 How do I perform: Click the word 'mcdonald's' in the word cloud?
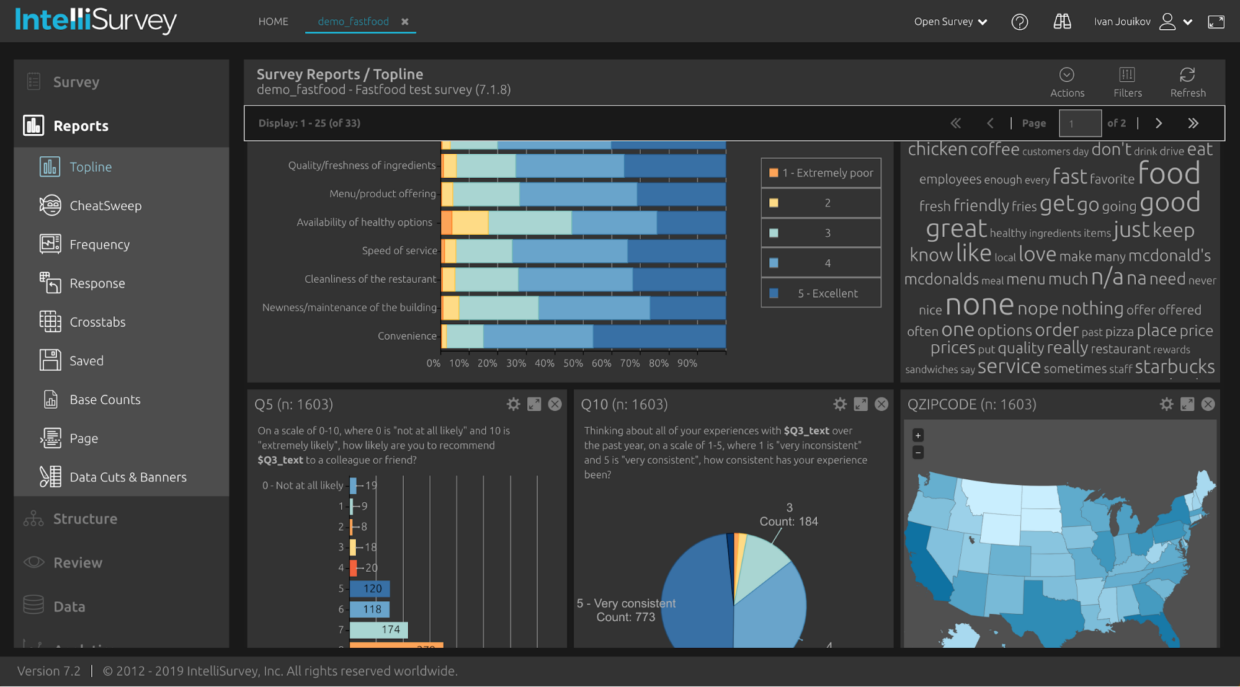pyautogui.click(x=1170, y=255)
